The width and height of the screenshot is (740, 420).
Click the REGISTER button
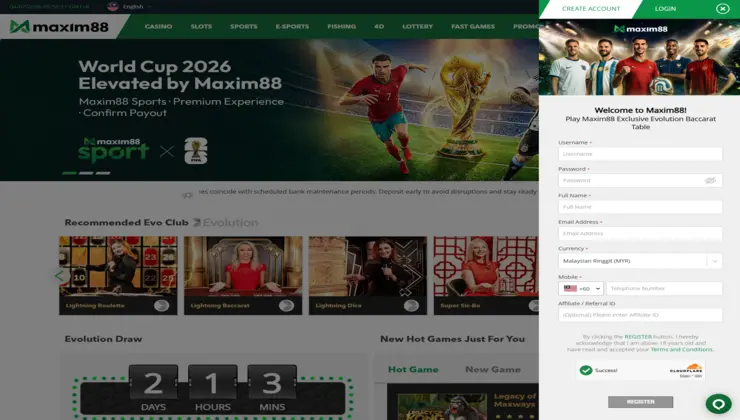tap(640, 402)
